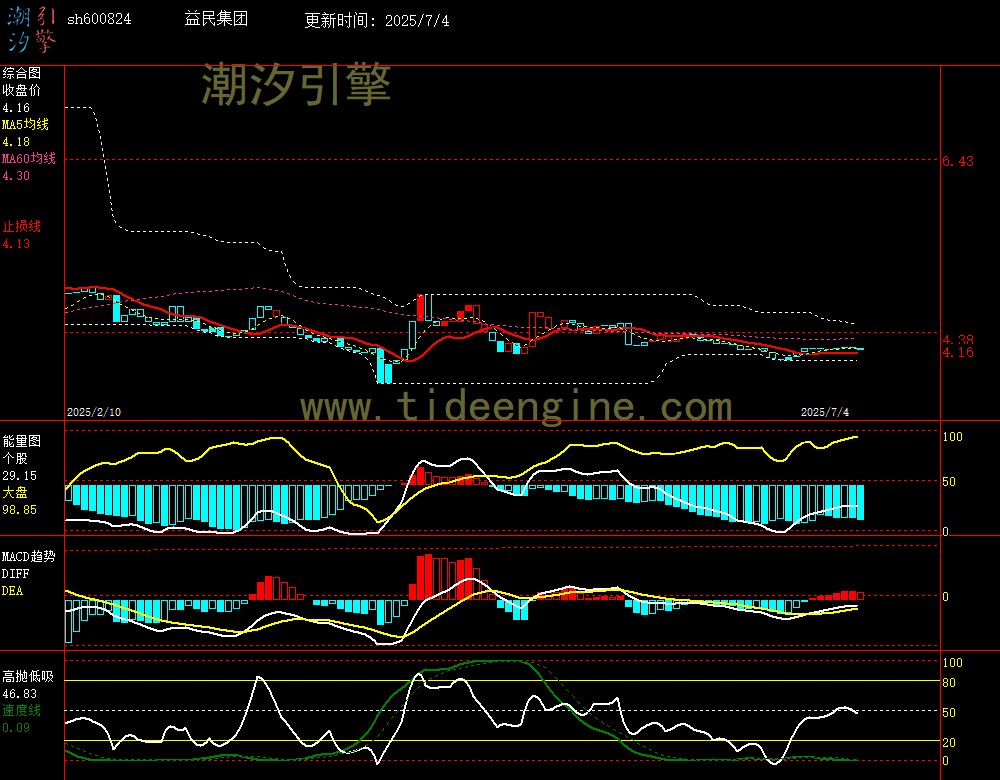Click the 4.38 price axis label
This screenshot has width=1000, height=780.
[x=959, y=339]
